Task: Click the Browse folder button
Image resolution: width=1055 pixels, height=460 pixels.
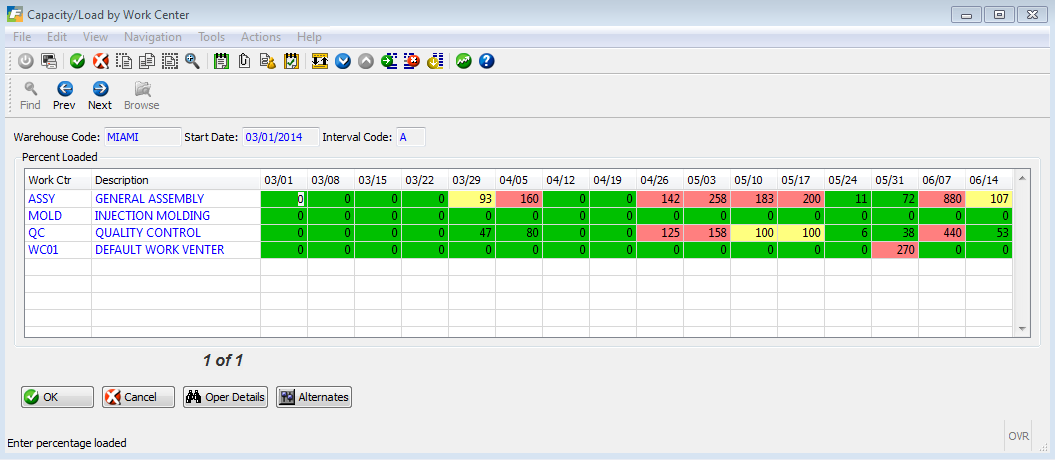Action: tap(141, 95)
